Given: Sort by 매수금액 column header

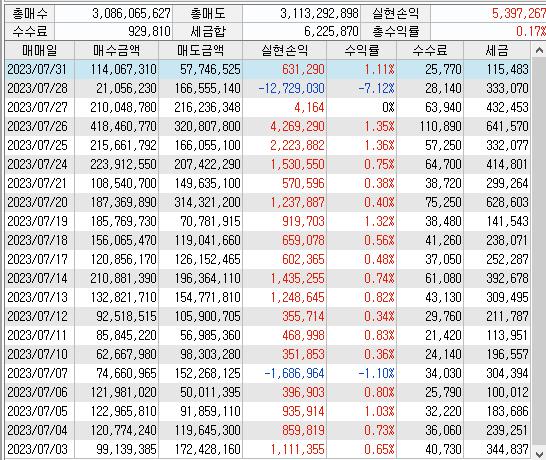Looking at the screenshot, I should coord(116,51).
